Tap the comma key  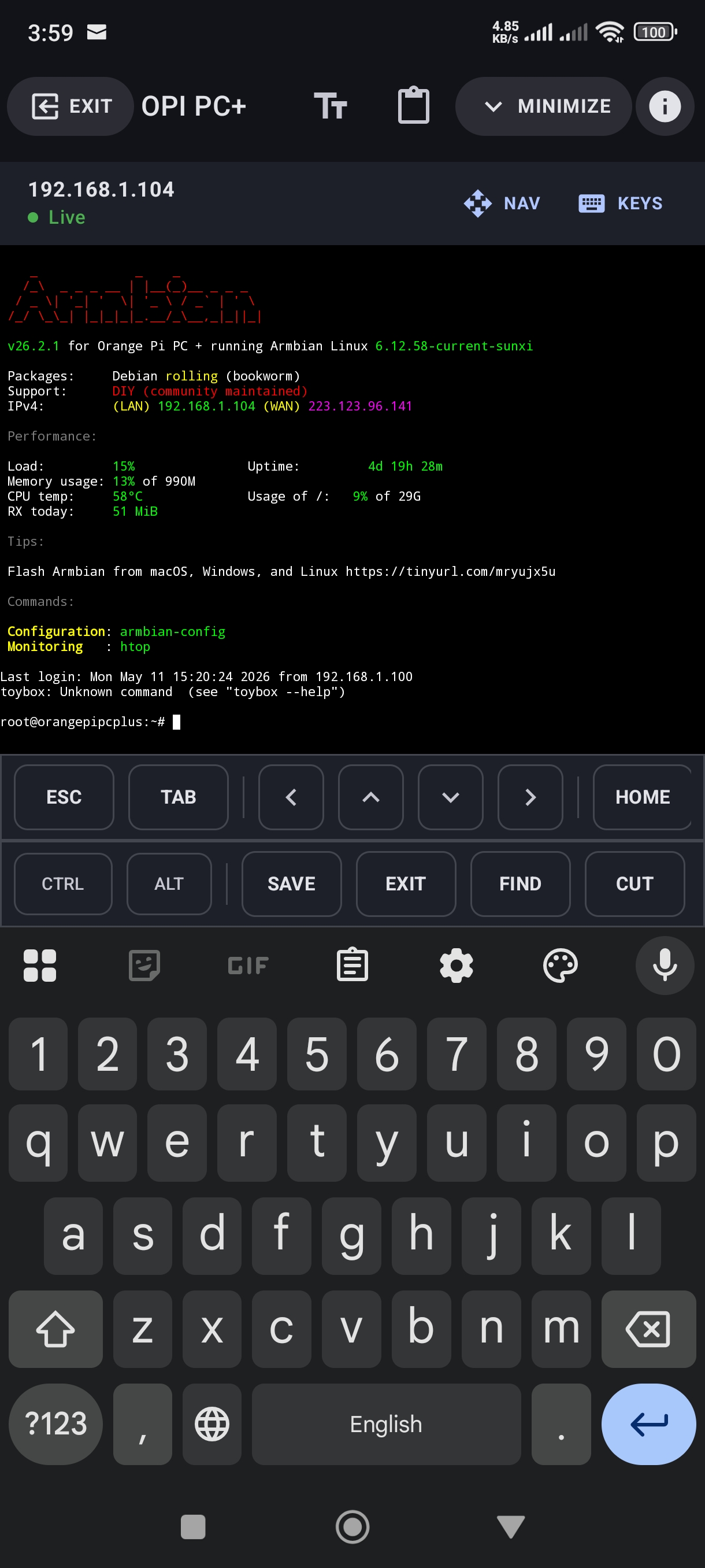tap(142, 1423)
